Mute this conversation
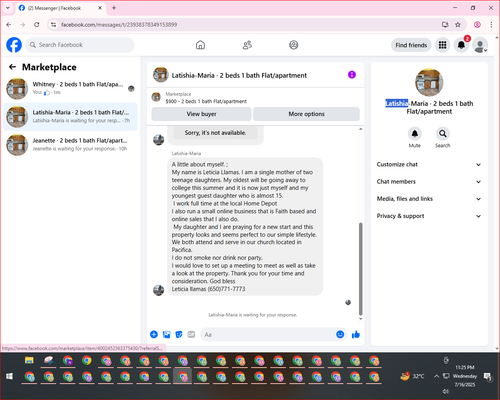The image size is (500, 400). pos(414,134)
